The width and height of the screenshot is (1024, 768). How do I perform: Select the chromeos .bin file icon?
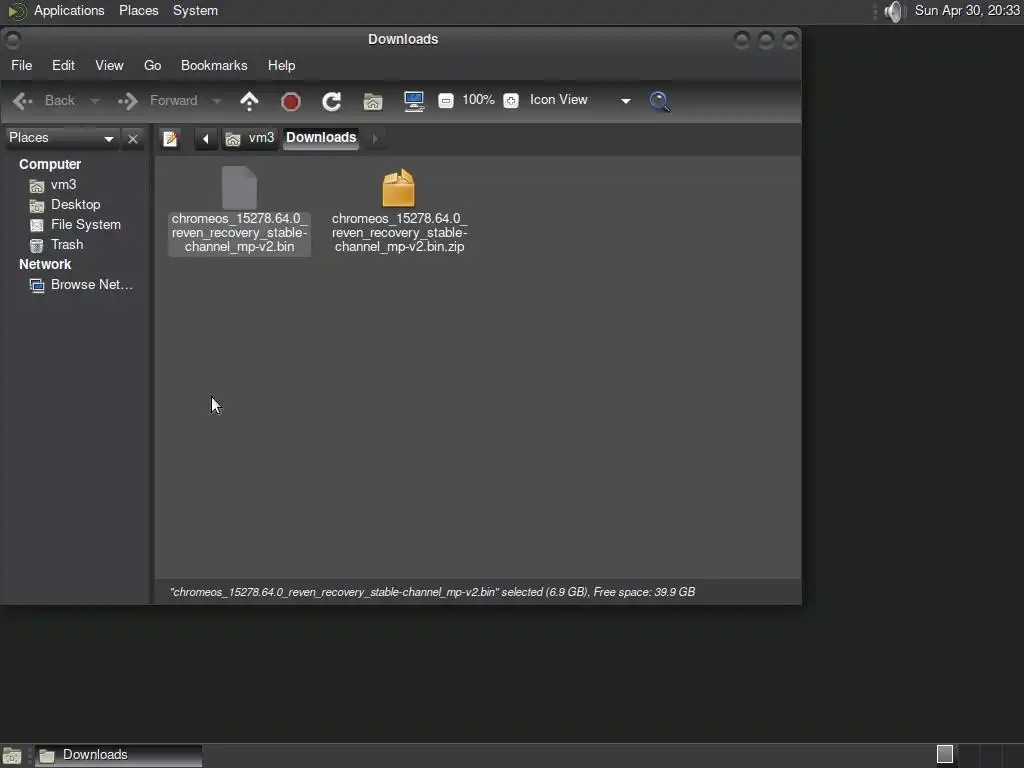coord(240,188)
